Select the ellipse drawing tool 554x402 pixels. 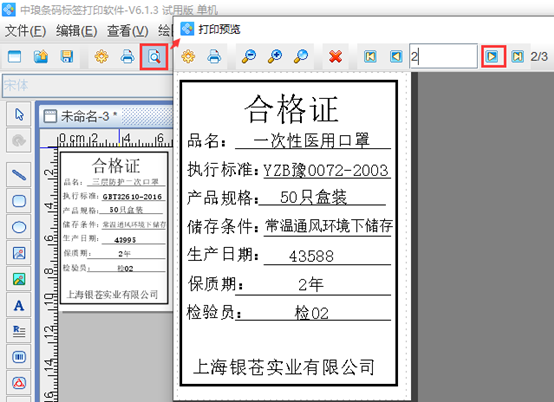(19, 227)
